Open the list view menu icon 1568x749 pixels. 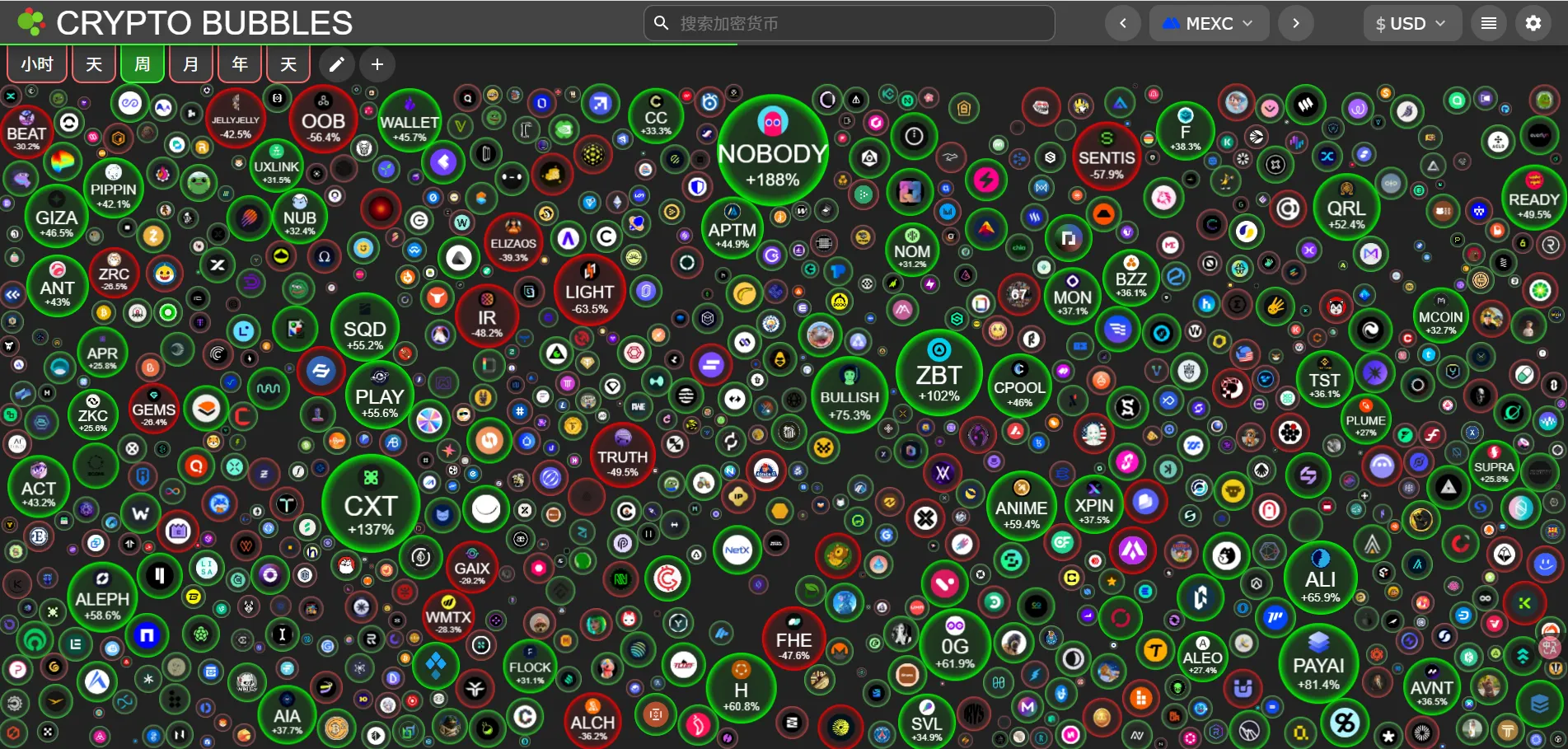[x=1488, y=23]
